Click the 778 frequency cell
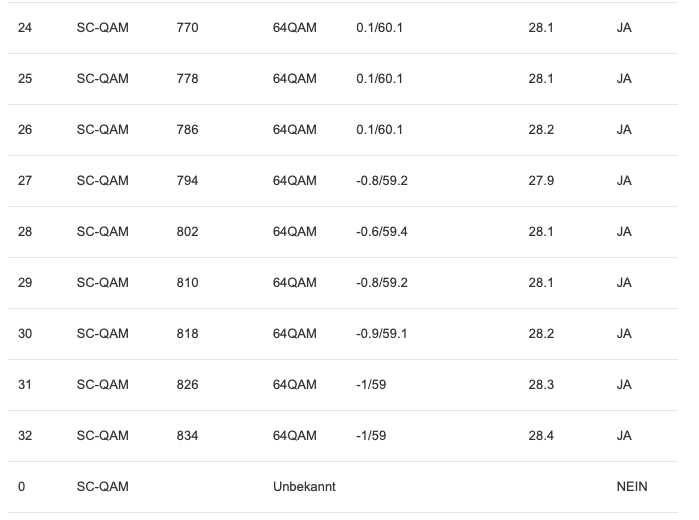 (187, 79)
